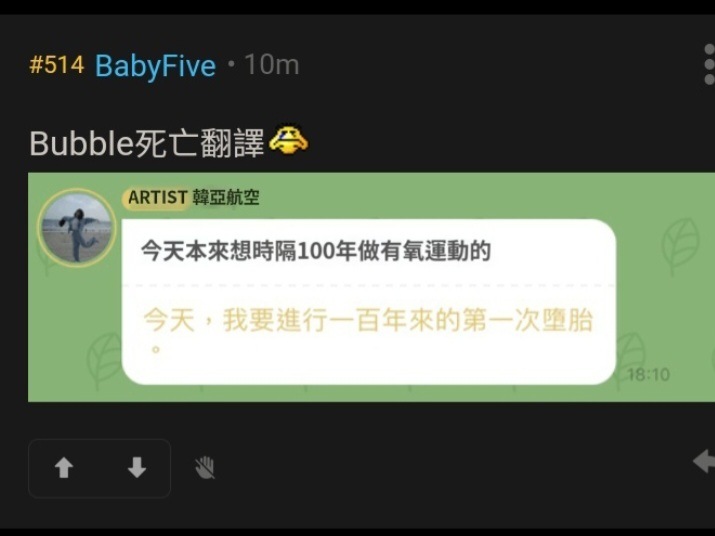Reply using the arrow icon at right
The width and height of the screenshot is (715, 536).
click(x=704, y=462)
